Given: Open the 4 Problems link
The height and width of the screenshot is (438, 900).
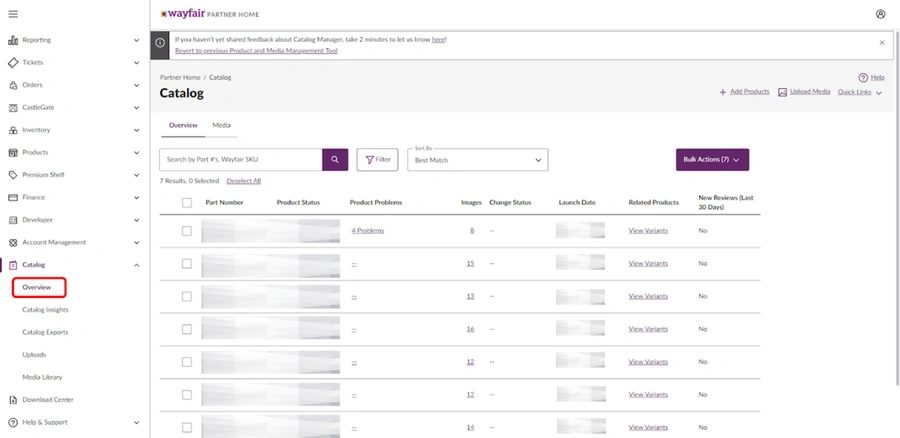Looking at the screenshot, I should 368,231.
